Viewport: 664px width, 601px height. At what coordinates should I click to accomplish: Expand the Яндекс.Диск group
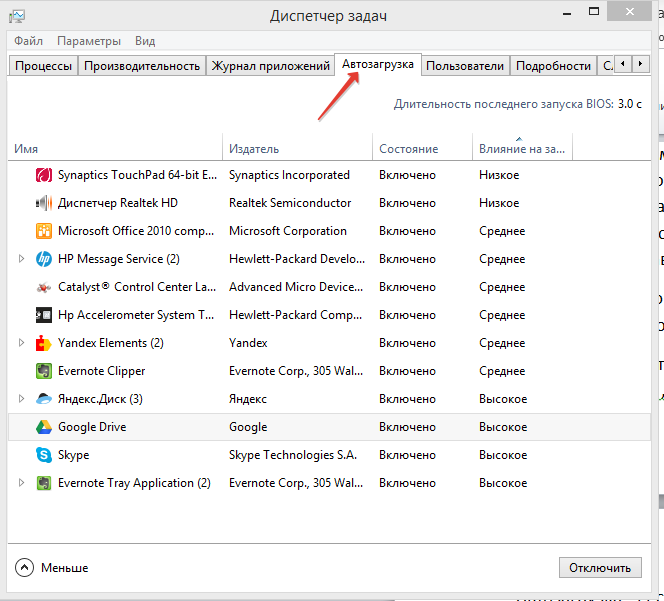21,399
